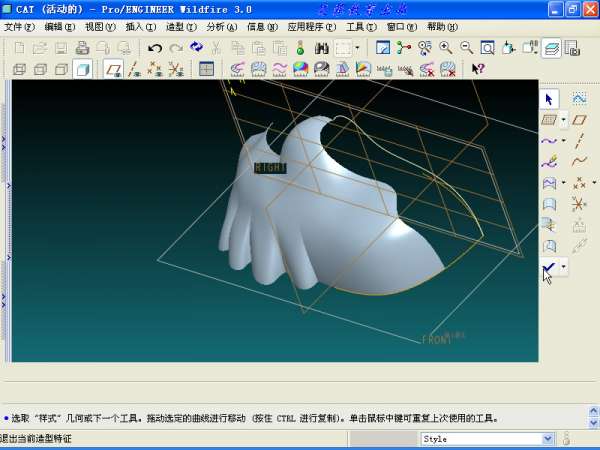Image resolution: width=600 pixels, height=450 pixels.
Task: Toggle shaded display mode
Action: coord(82,69)
